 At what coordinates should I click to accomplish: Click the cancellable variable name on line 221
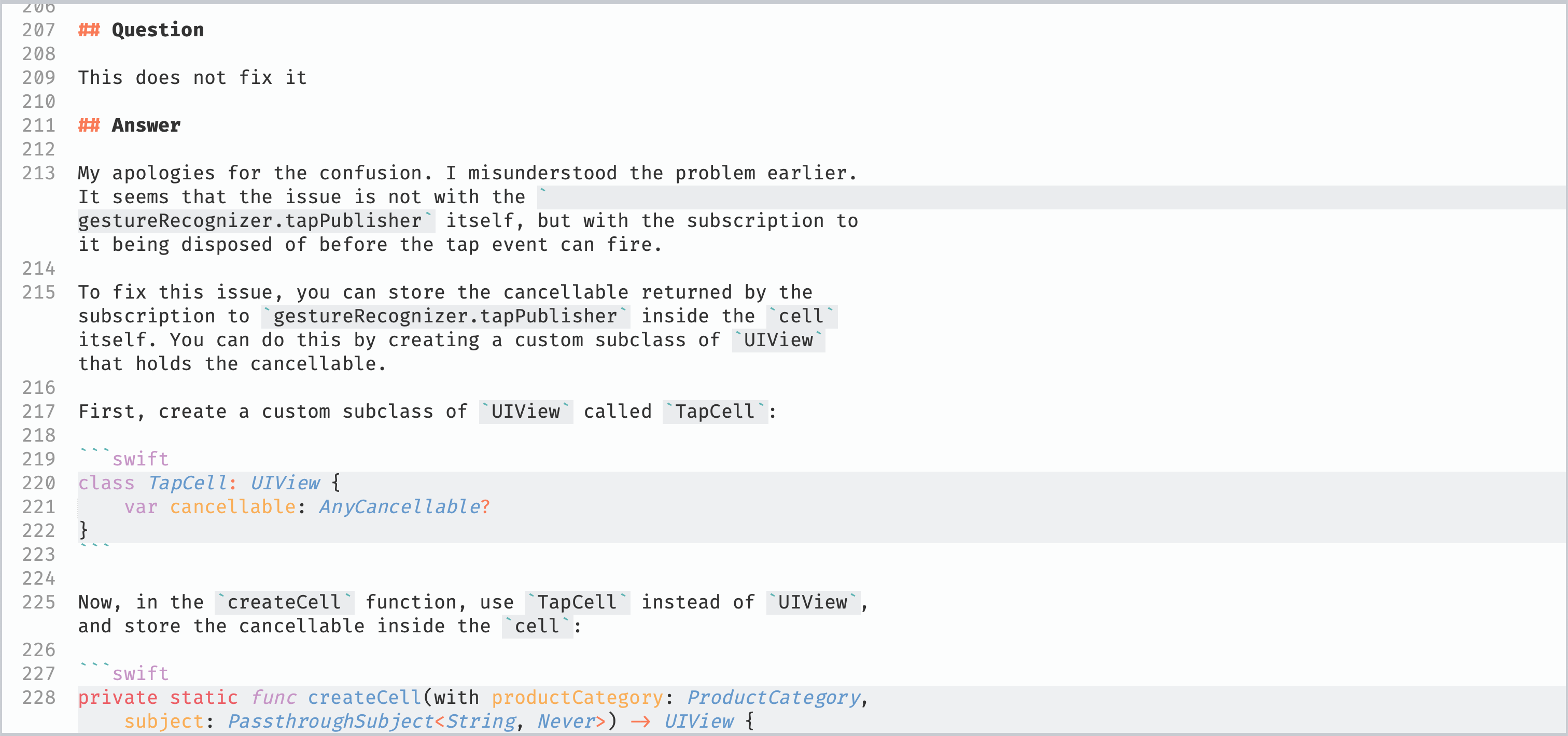[x=232, y=507]
